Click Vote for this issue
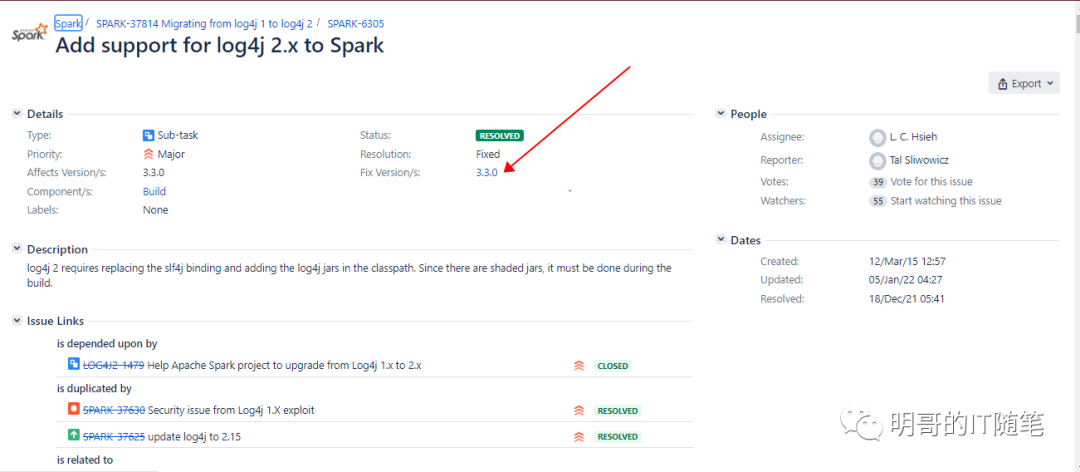 931,182
